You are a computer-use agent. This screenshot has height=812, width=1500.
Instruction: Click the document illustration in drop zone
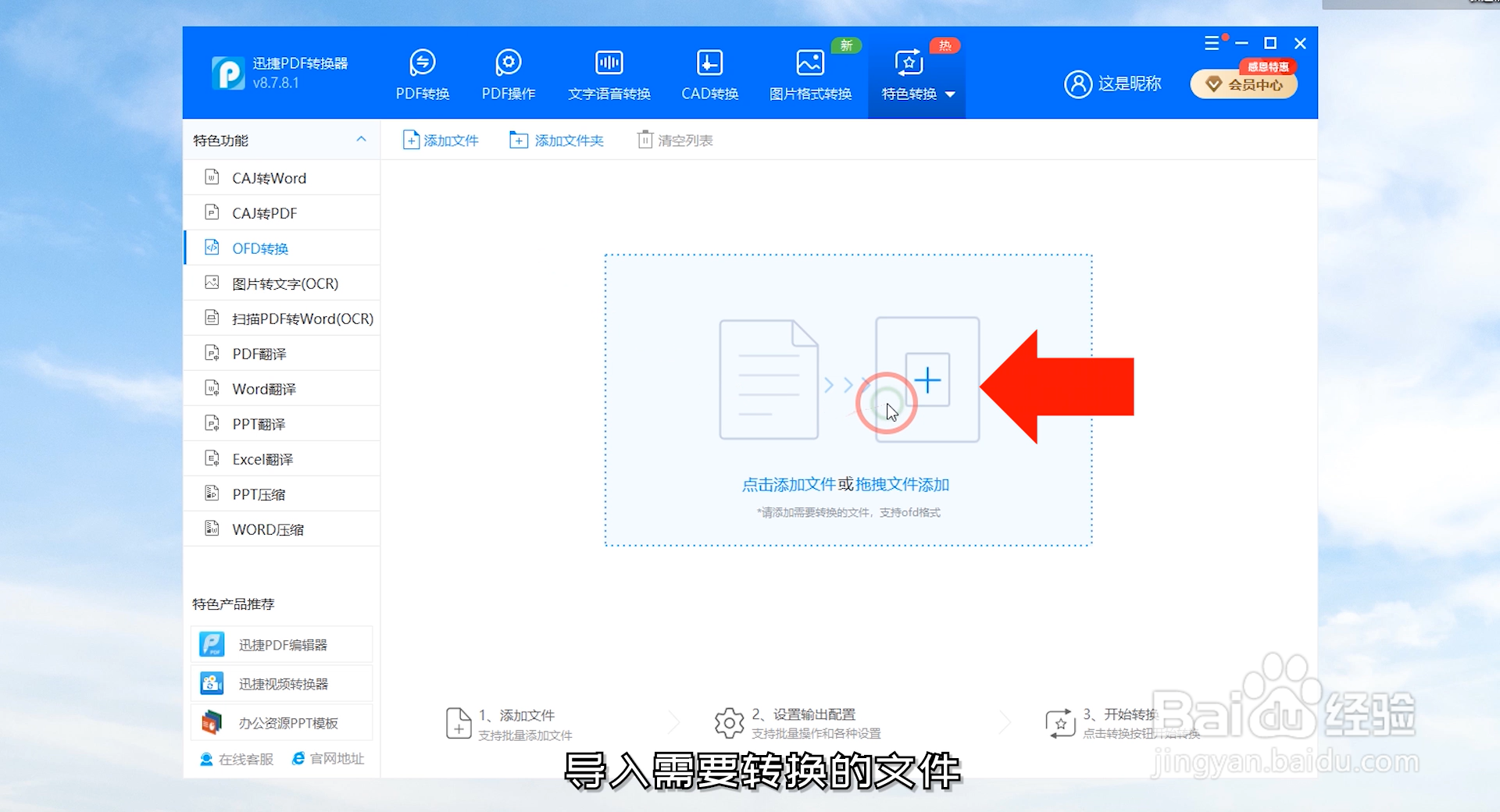[x=769, y=379]
